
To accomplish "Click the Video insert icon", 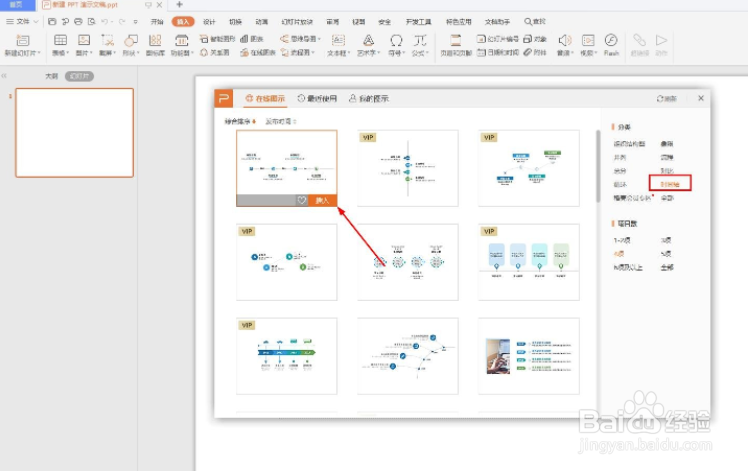I will point(588,40).
